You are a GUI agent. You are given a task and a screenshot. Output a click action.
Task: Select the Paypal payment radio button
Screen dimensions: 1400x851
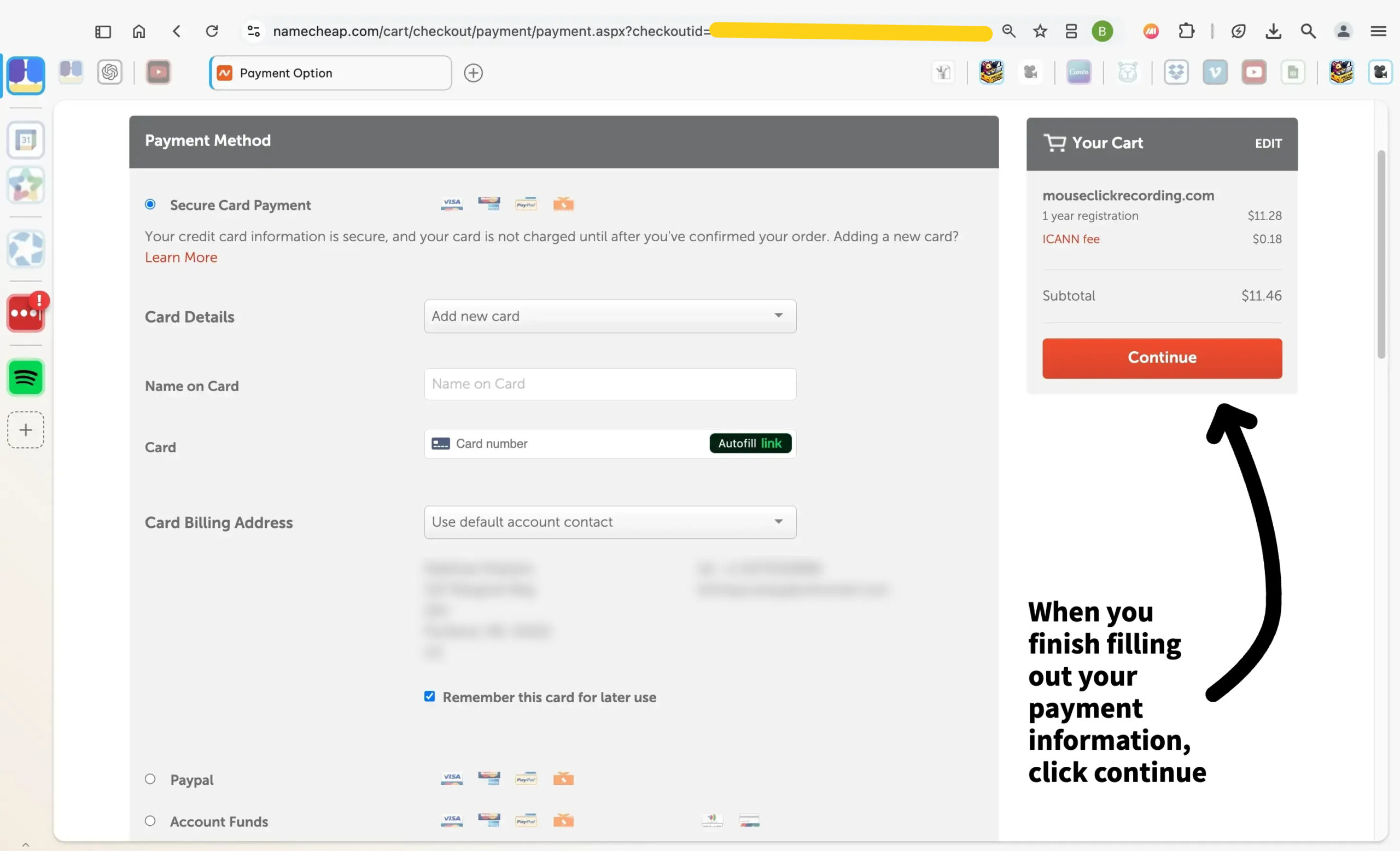point(150,779)
